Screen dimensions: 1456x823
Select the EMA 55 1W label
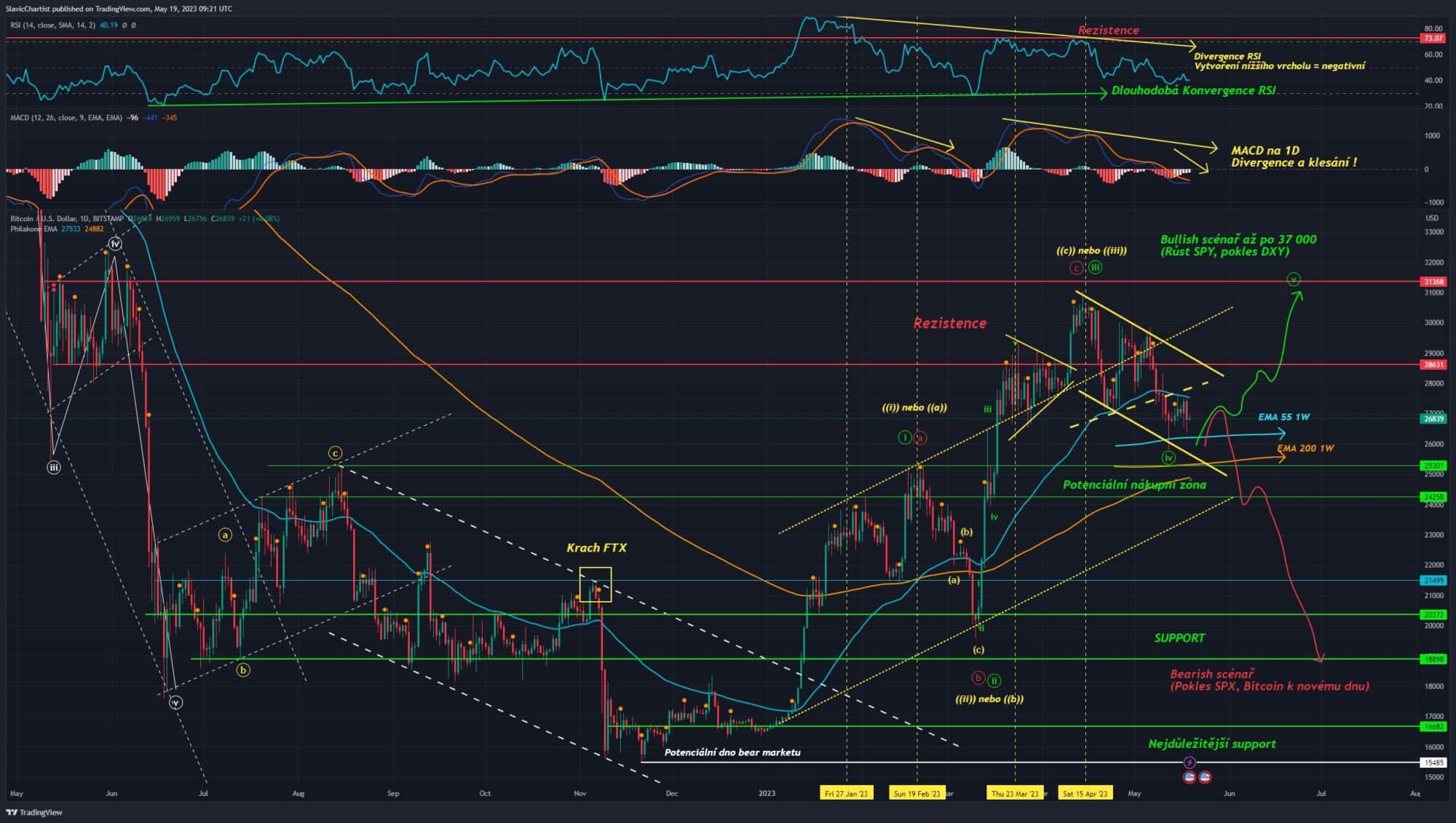tap(1284, 417)
